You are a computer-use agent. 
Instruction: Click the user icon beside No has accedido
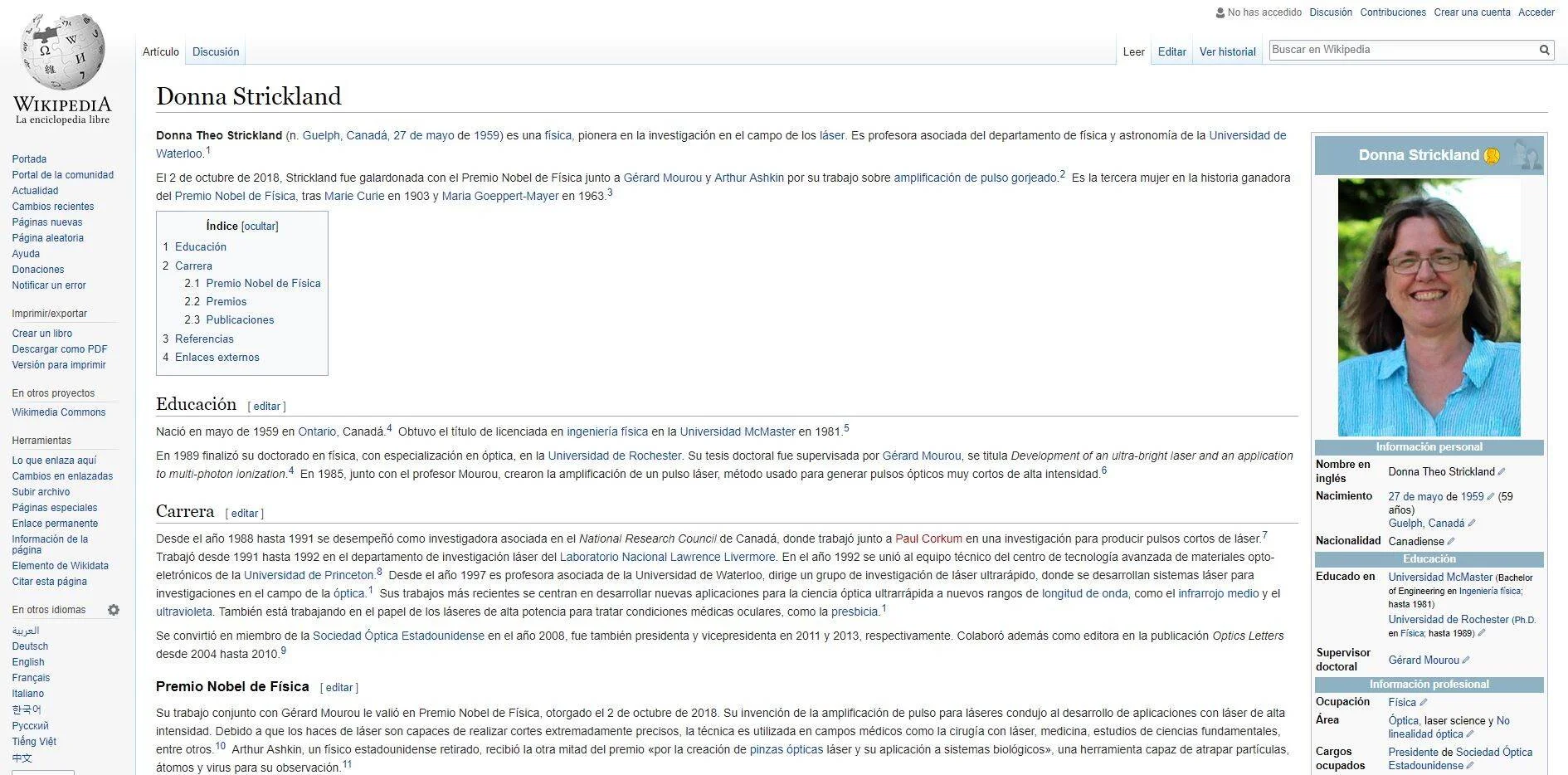pos(1220,12)
